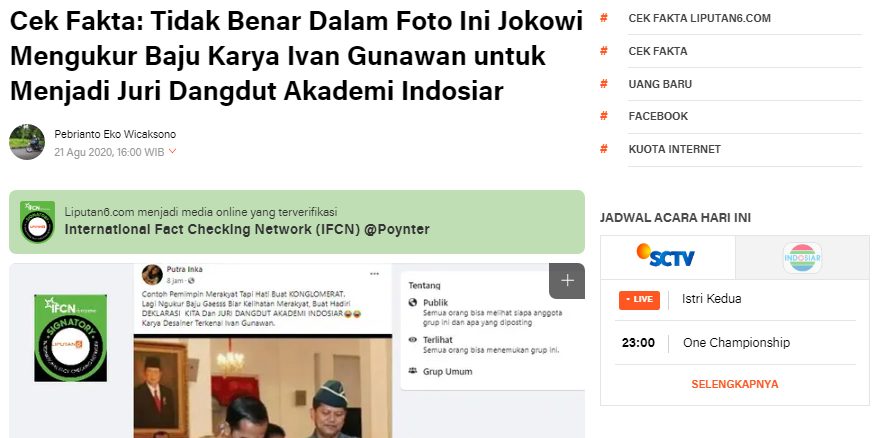Open One Championship 23:00 schedule entry
This screenshot has height=438, width=886.
(x=735, y=342)
